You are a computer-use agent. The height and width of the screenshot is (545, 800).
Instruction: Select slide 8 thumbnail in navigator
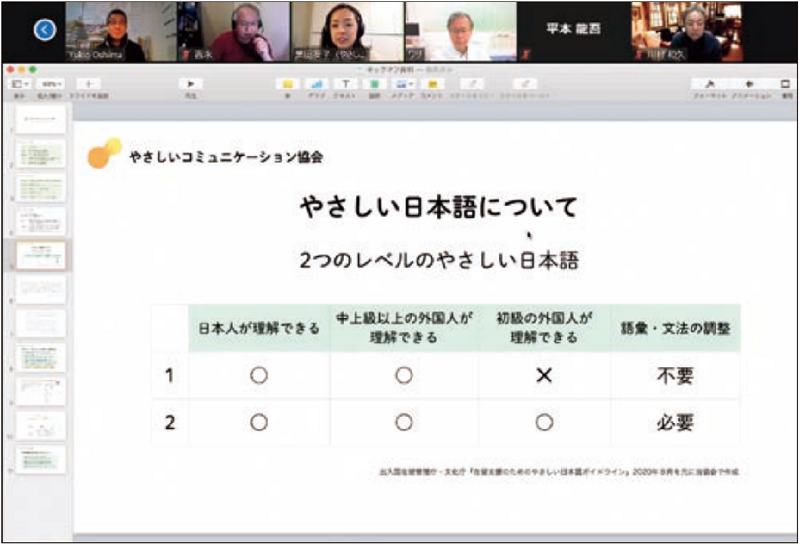[x=40, y=357]
